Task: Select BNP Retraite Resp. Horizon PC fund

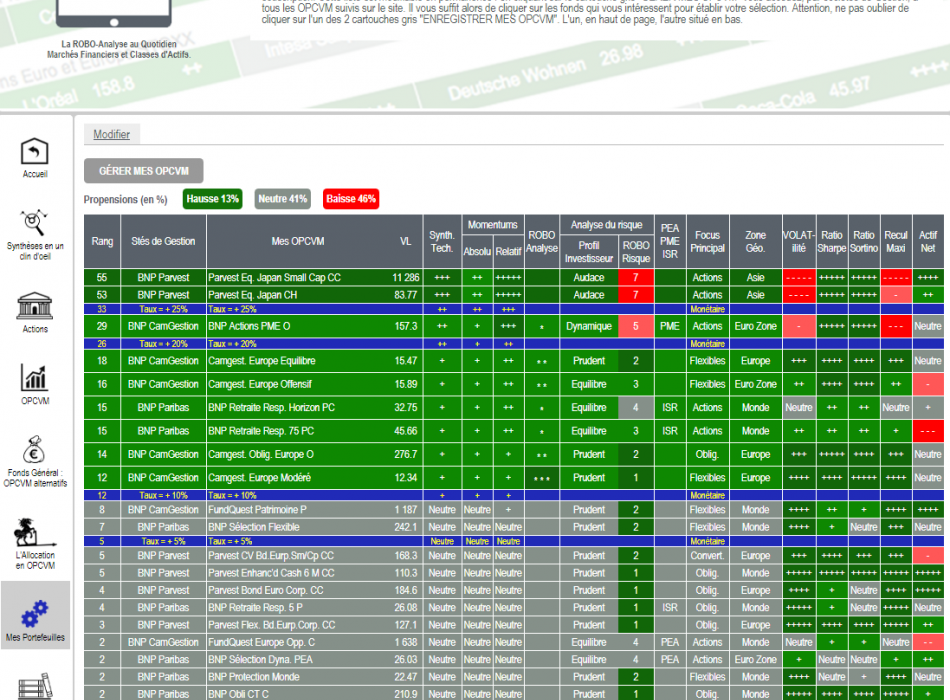Action: (271, 408)
